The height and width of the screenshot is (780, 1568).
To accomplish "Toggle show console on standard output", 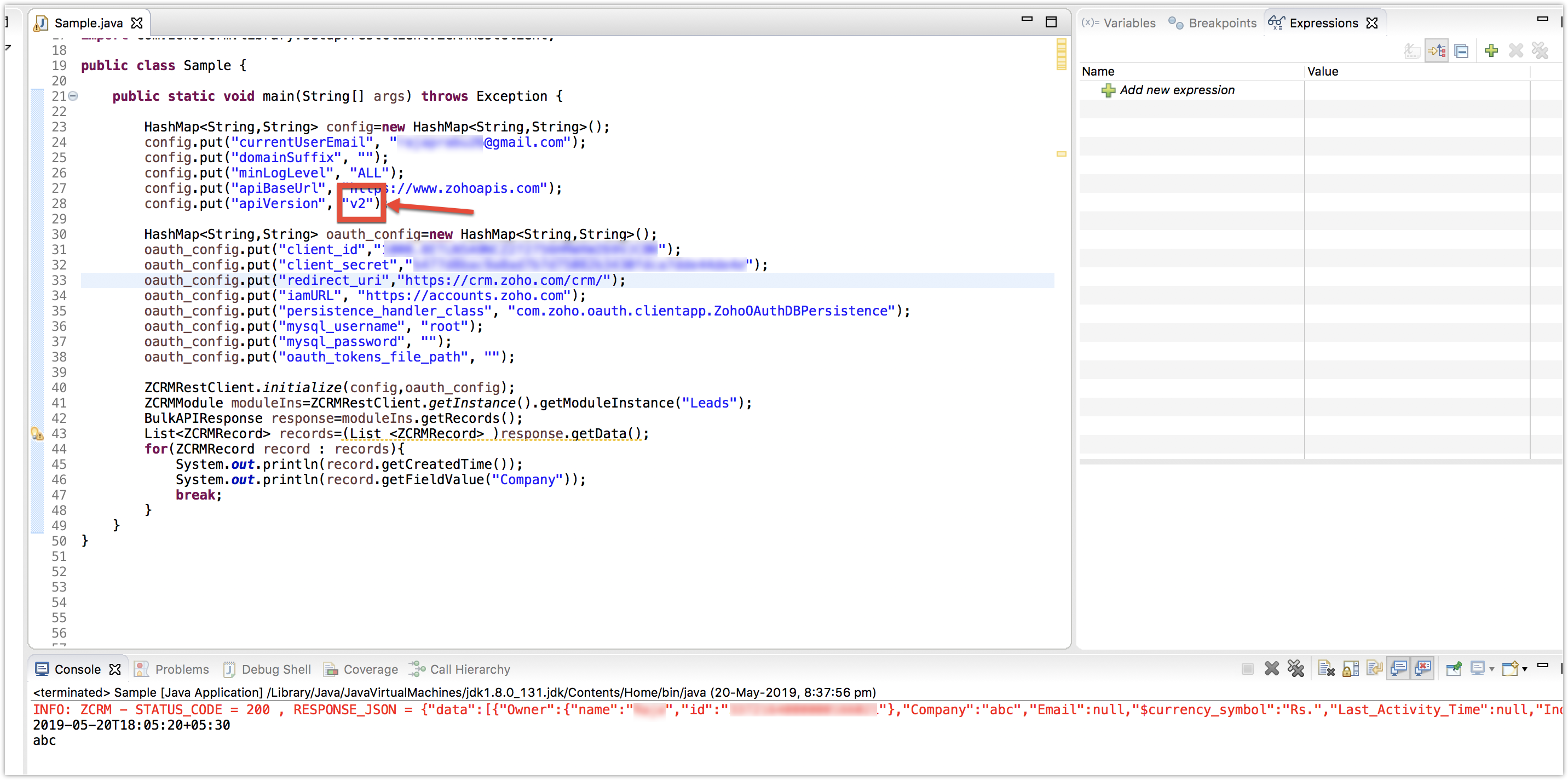I will (1399, 669).
